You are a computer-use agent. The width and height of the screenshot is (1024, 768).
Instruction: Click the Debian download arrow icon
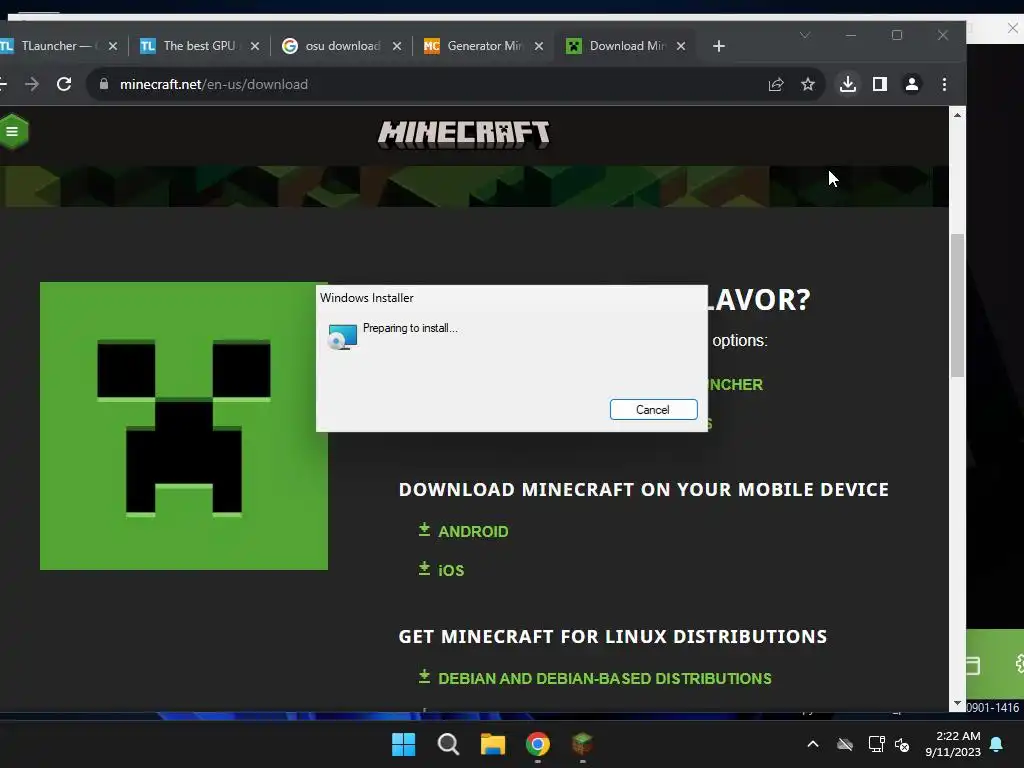click(x=424, y=677)
